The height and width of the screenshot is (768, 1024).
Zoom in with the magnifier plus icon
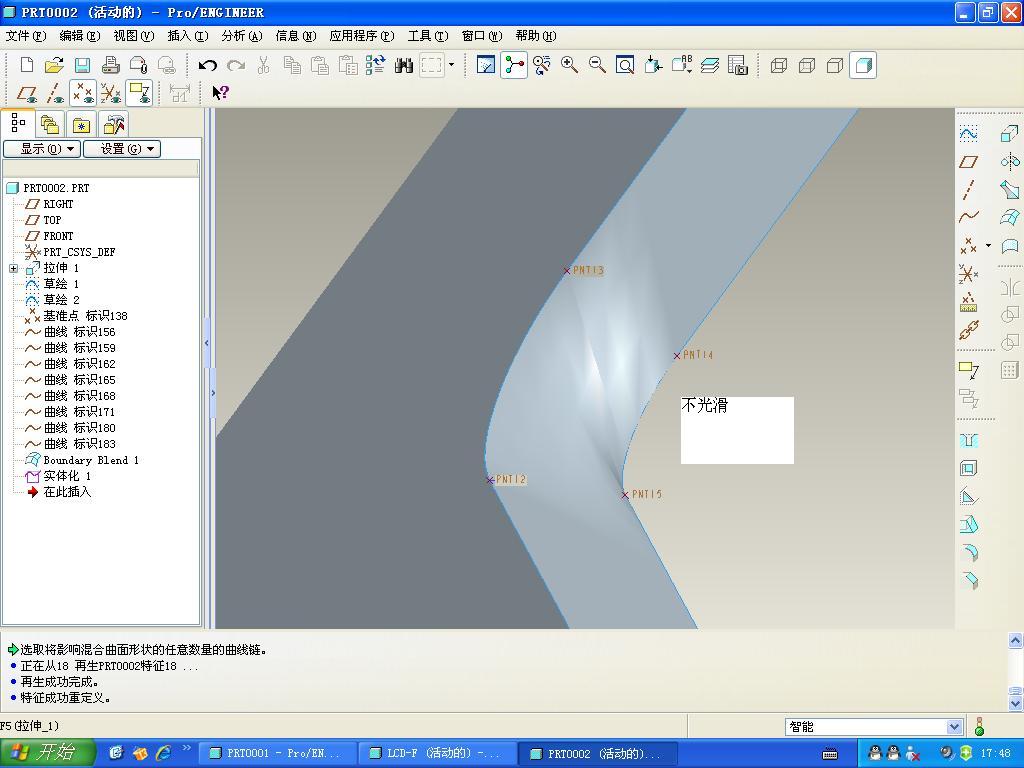point(569,65)
